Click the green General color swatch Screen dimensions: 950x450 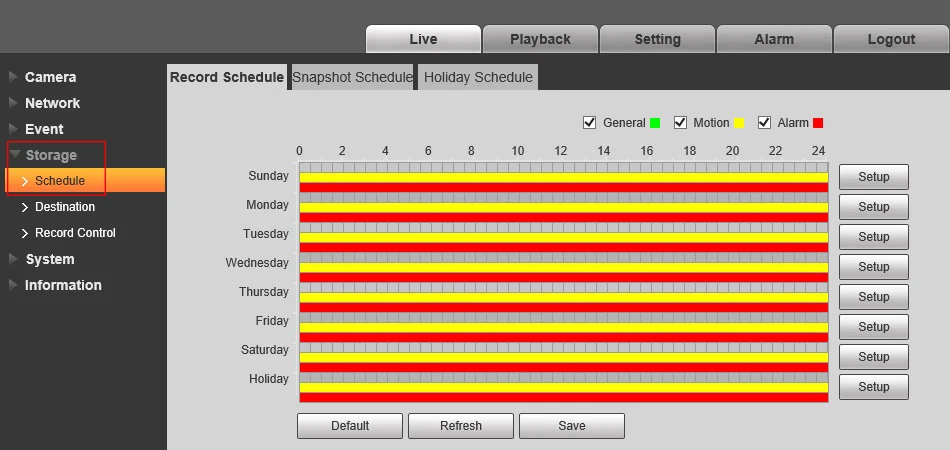coord(655,124)
